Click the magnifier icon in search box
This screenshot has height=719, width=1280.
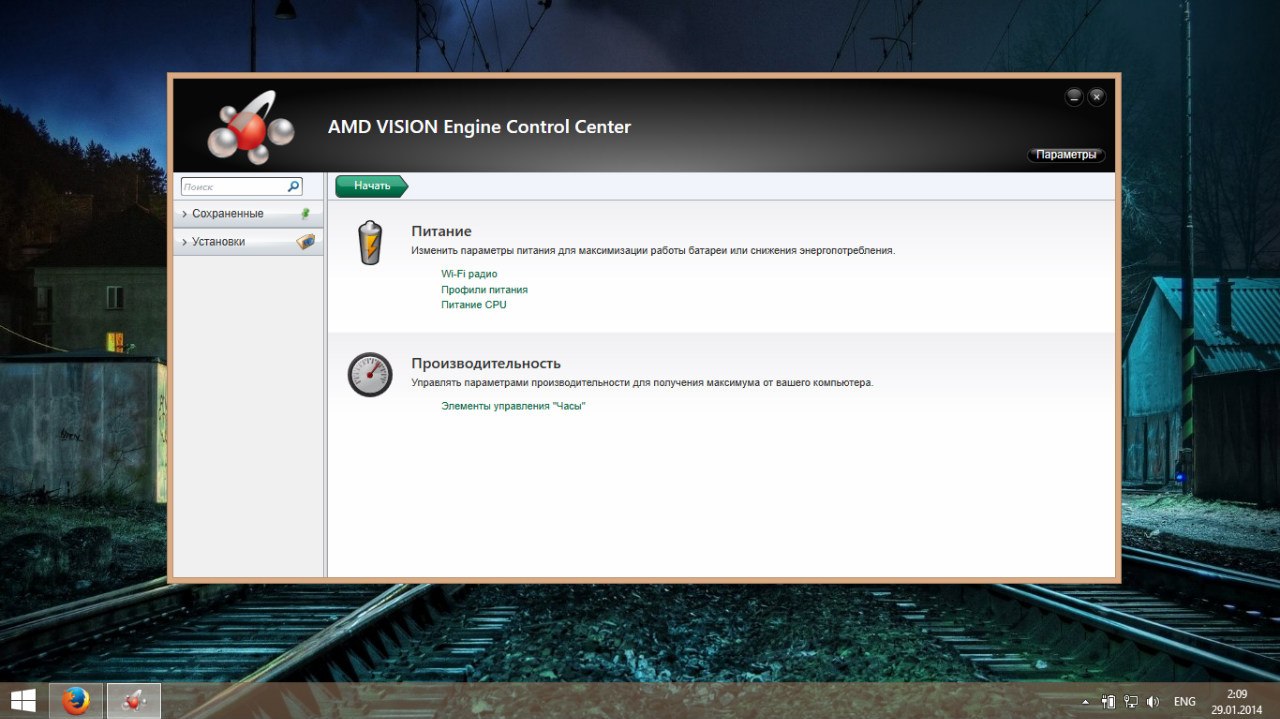(x=293, y=186)
